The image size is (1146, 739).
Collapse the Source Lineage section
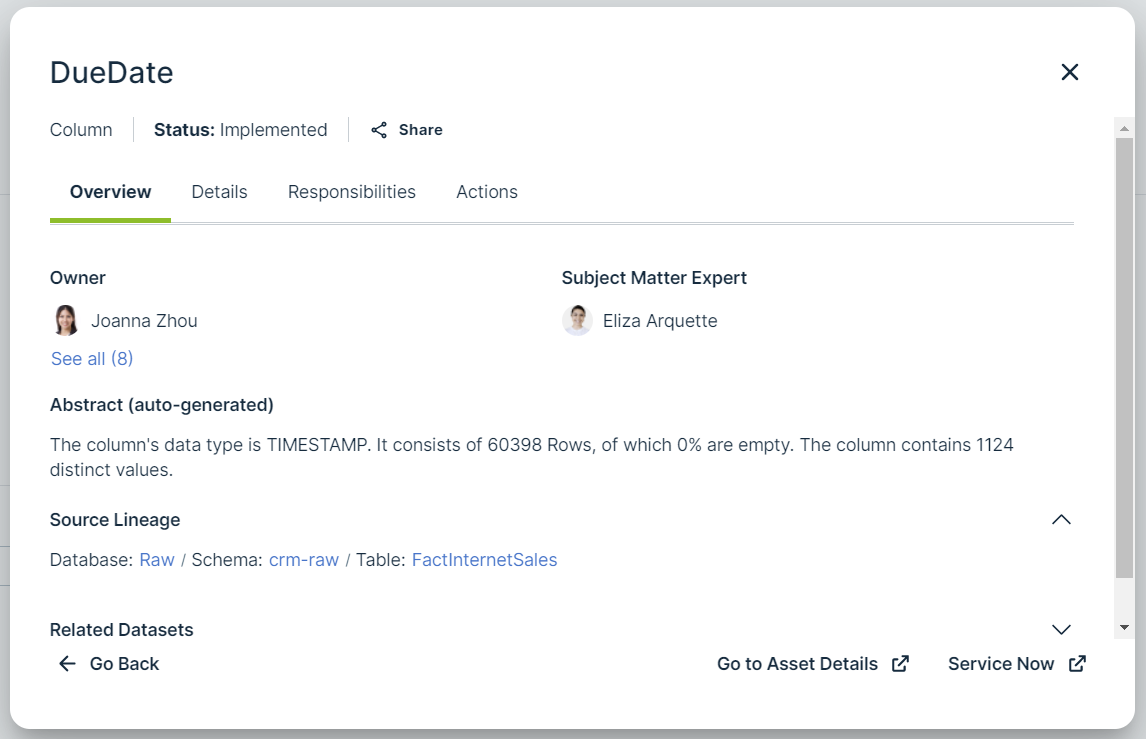tap(1061, 520)
